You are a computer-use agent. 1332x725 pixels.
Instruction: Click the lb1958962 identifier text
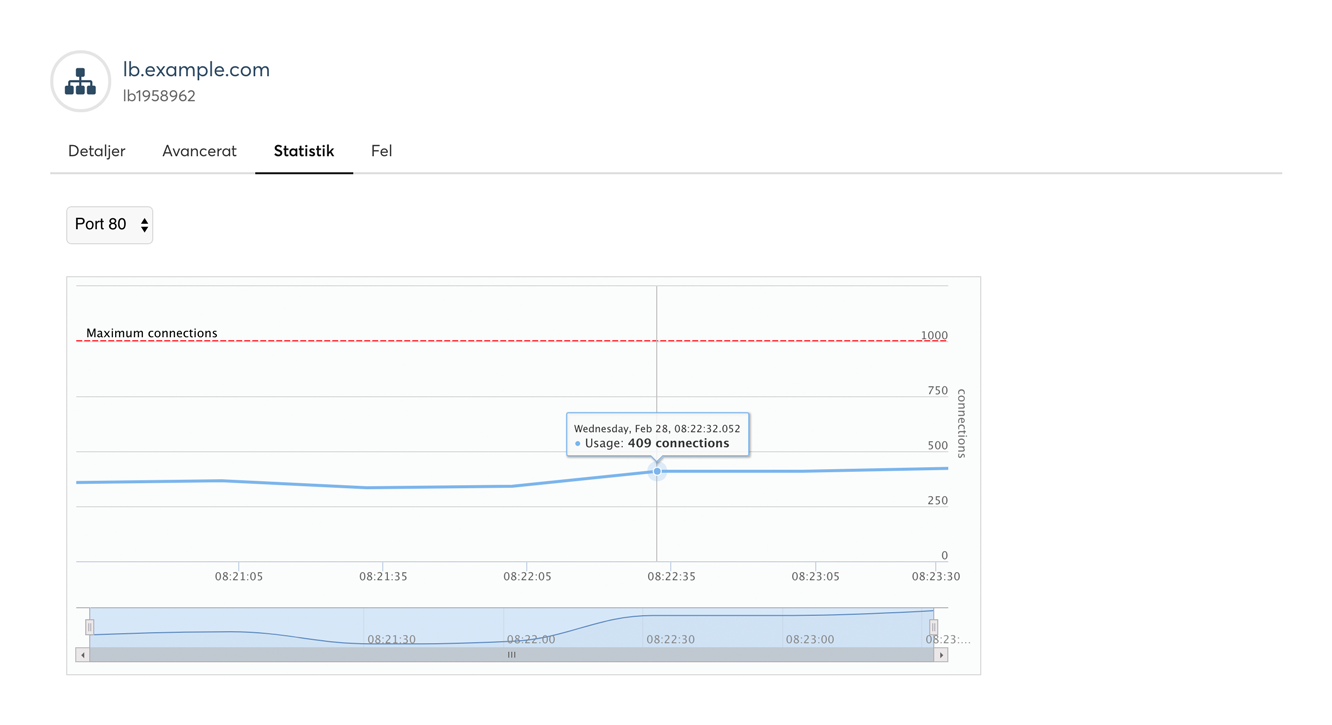tap(159, 96)
